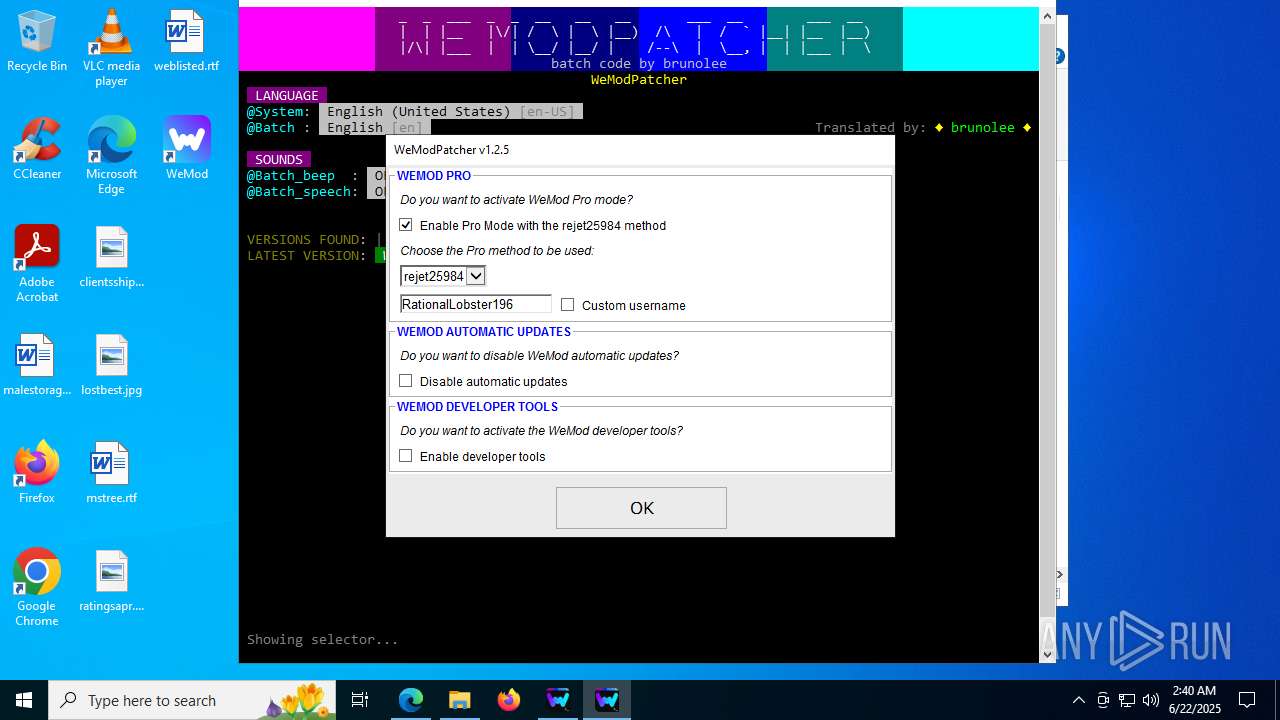Launch WeMod desktop shortcut

[186, 149]
